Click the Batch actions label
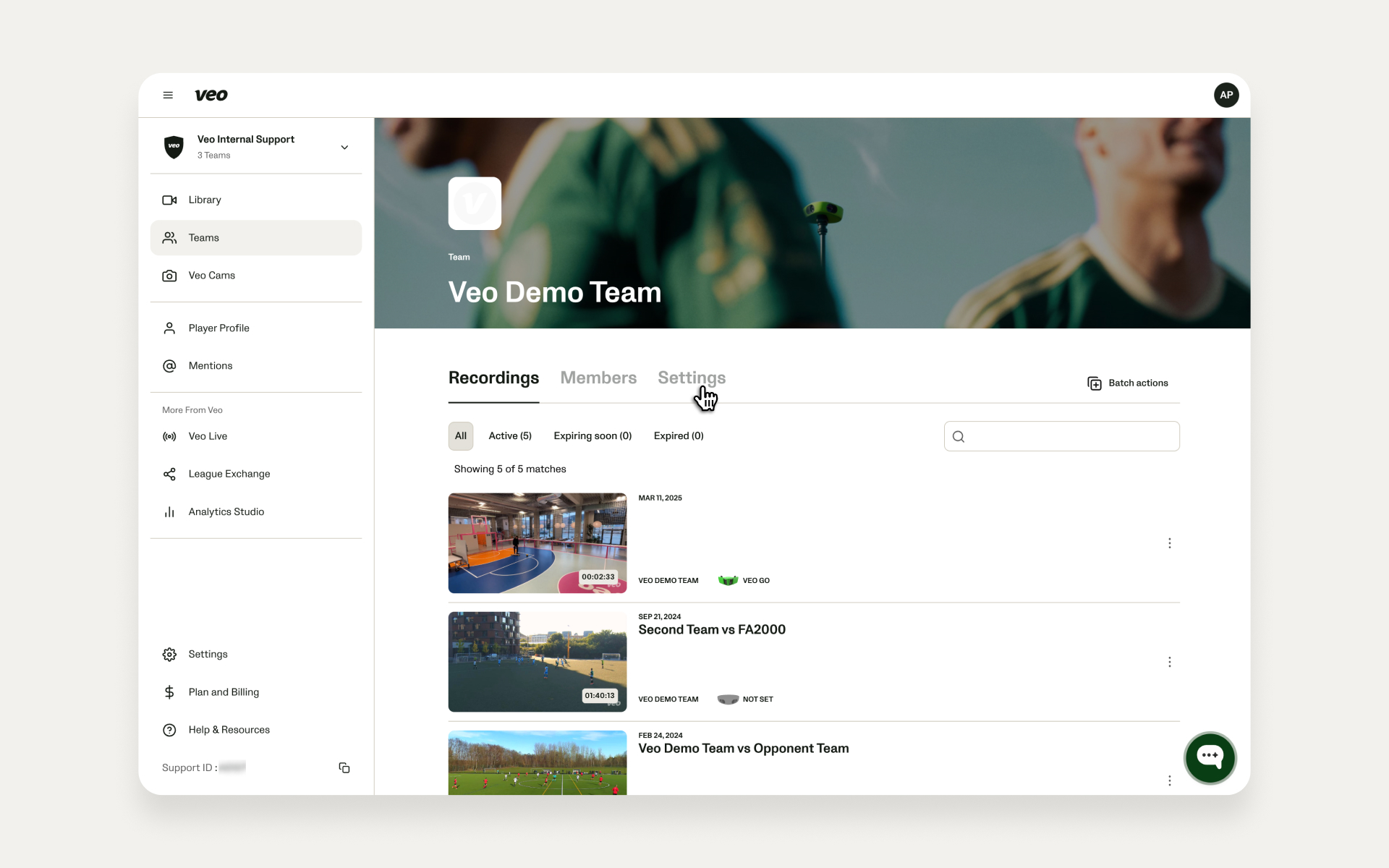 pos(1138,383)
